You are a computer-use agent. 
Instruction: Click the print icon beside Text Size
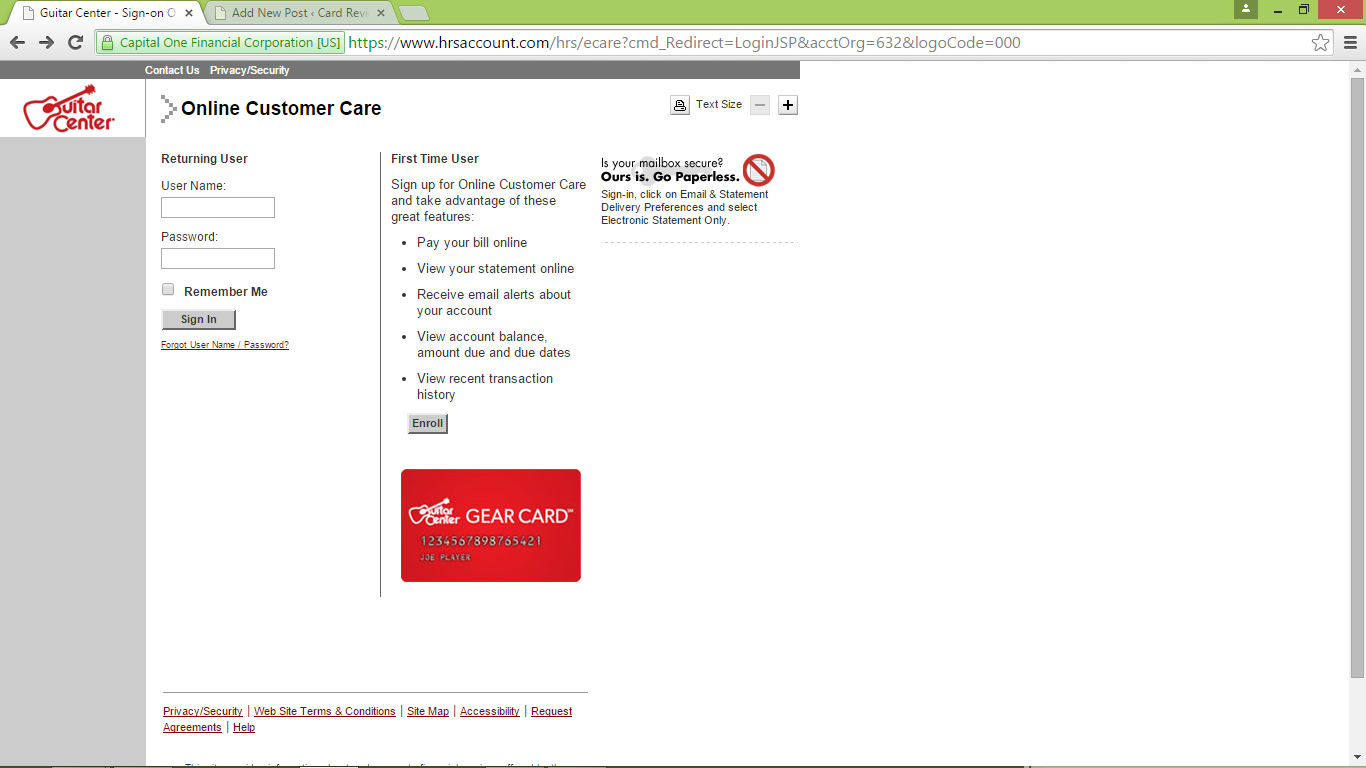(x=680, y=105)
